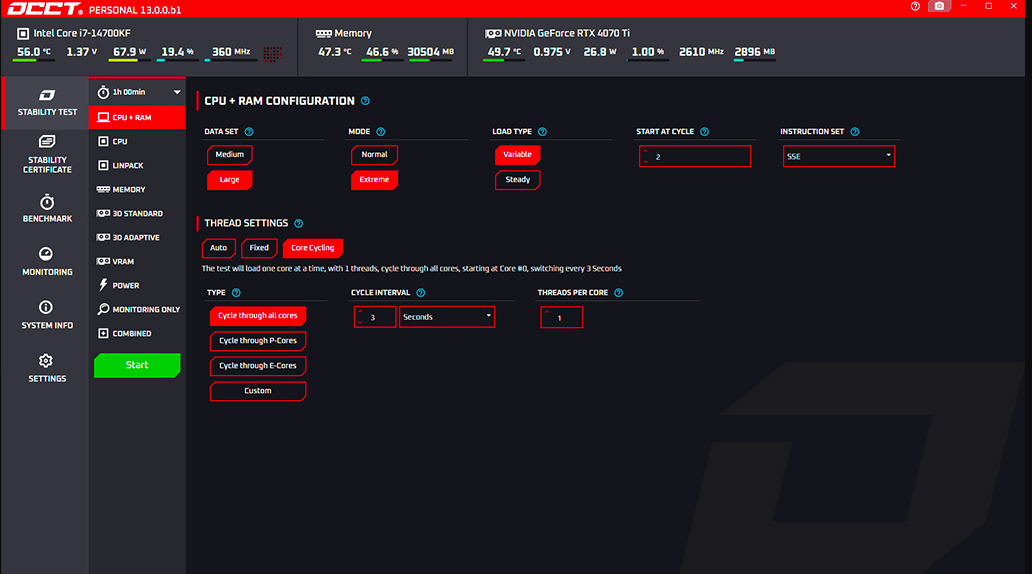Click help icon next to Data Set
This screenshot has height=574, width=1032.
(x=249, y=132)
